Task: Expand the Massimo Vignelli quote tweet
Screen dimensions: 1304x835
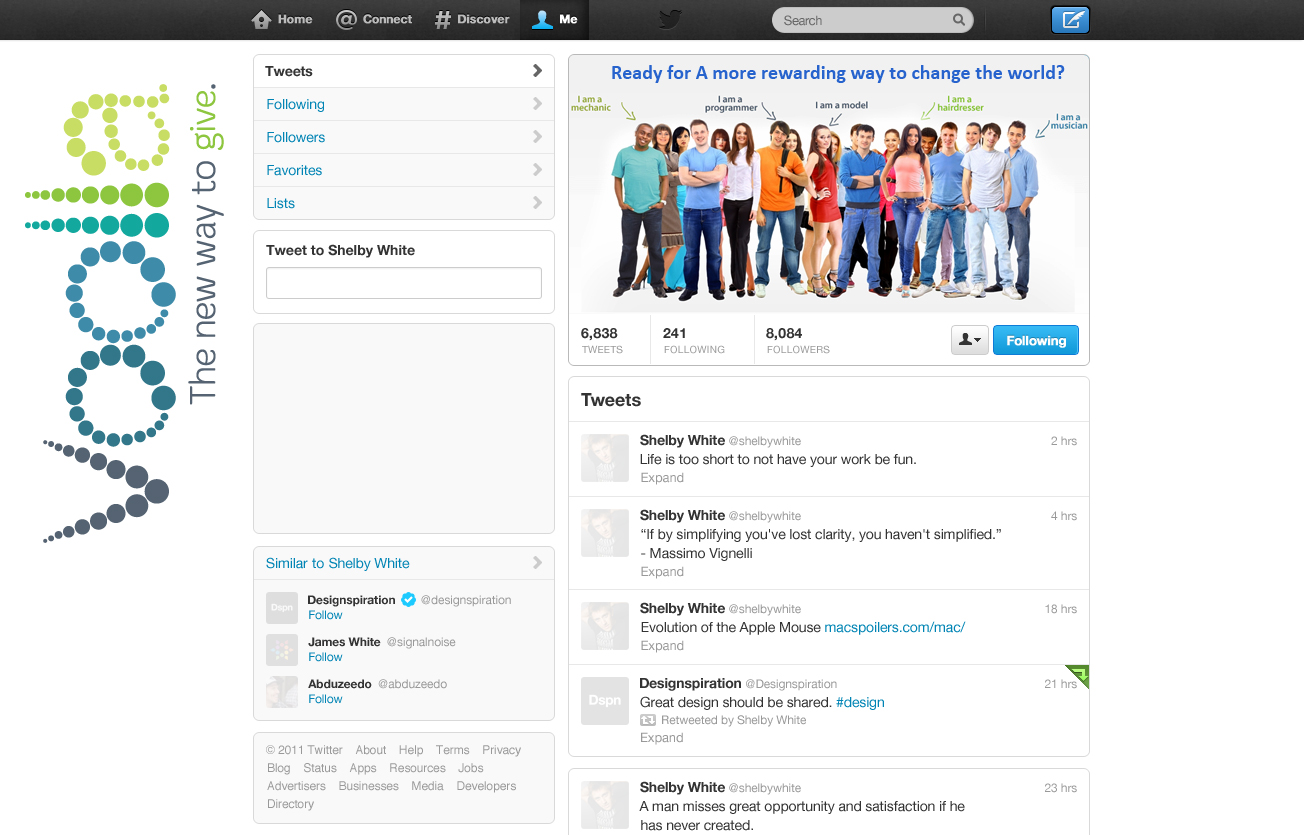Action: 662,572
